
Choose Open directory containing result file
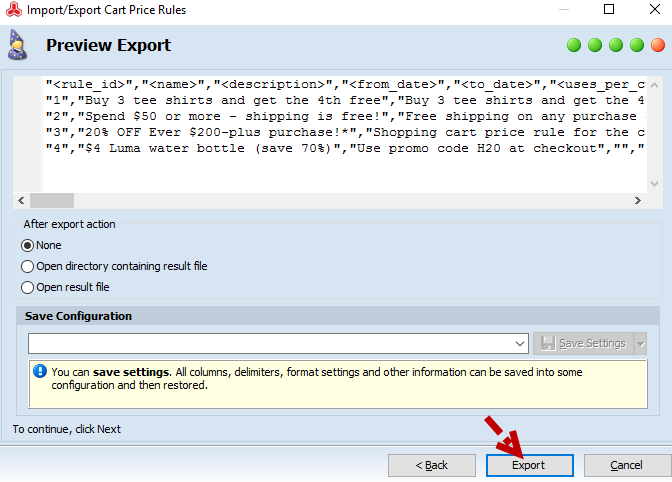(x=114, y=266)
